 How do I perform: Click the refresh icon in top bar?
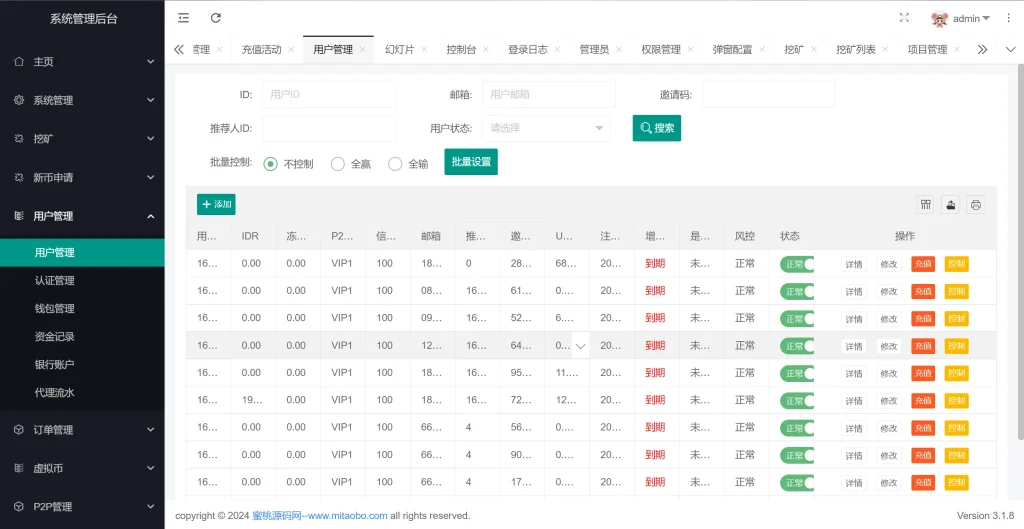pos(216,18)
